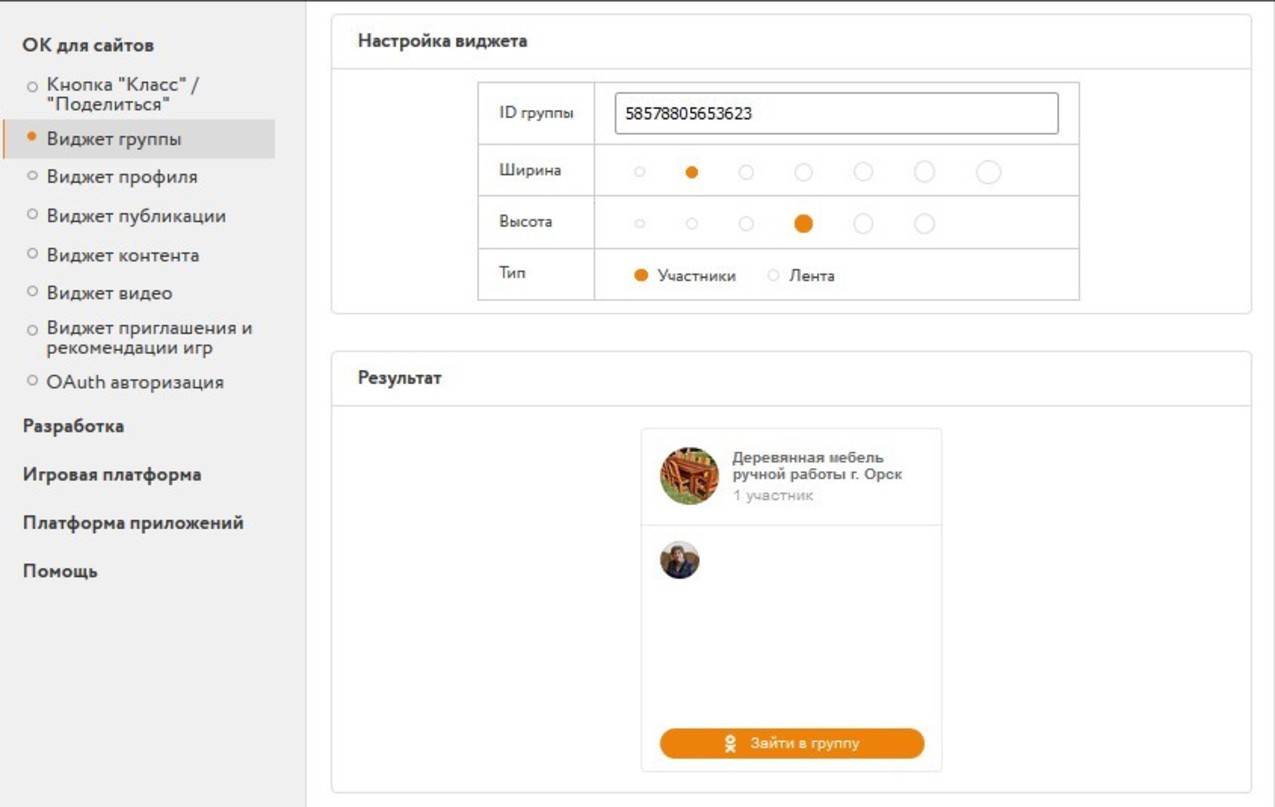
Task: Expand the «Игровая платформа» sidebar section
Action: [x=111, y=475]
